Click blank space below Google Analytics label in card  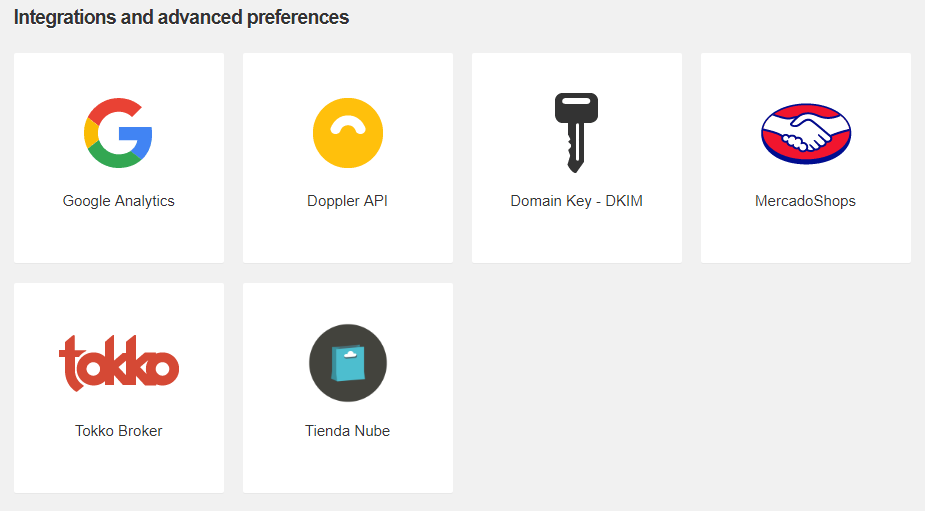coord(119,236)
